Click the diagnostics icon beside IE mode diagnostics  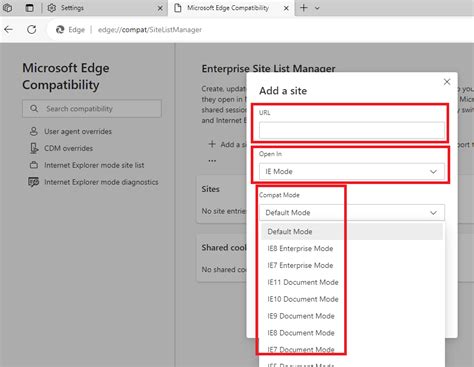33,182
